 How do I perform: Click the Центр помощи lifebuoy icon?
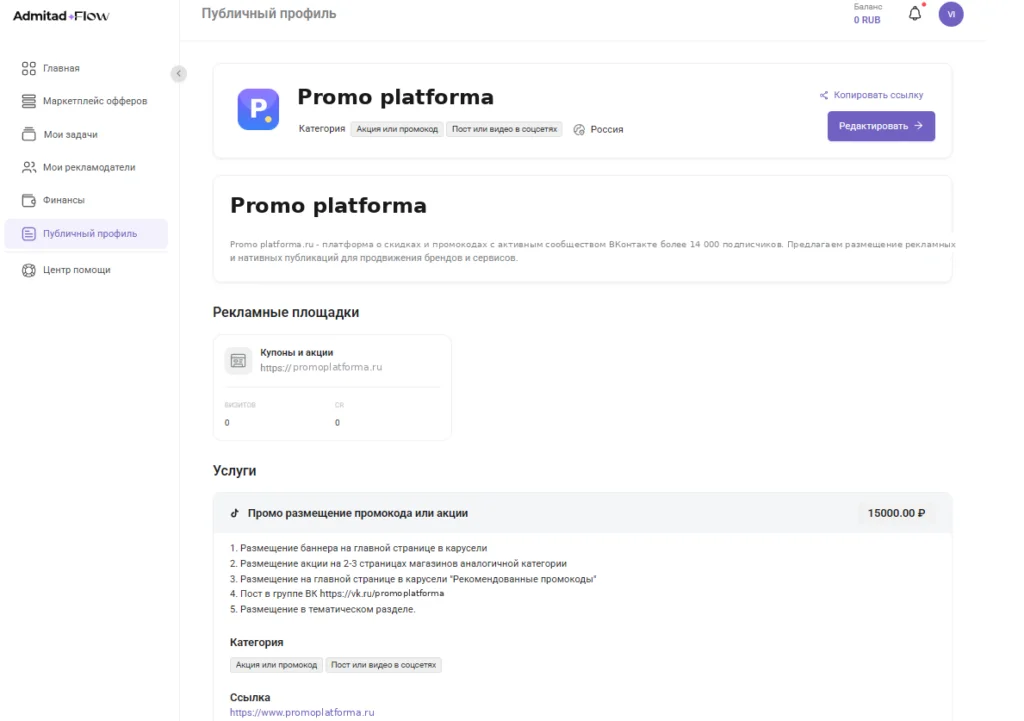29,270
